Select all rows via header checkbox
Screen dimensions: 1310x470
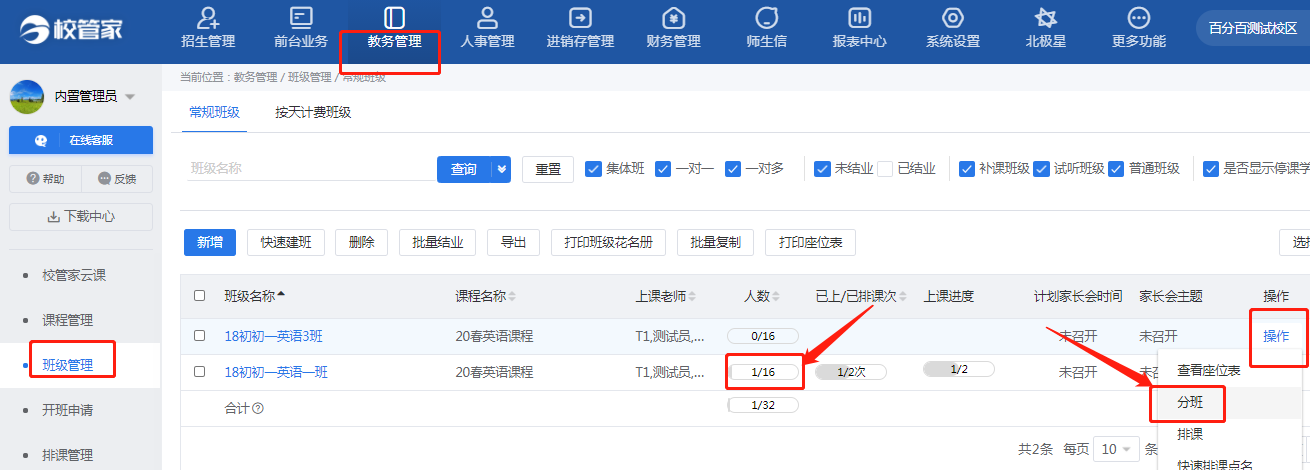tap(200, 296)
